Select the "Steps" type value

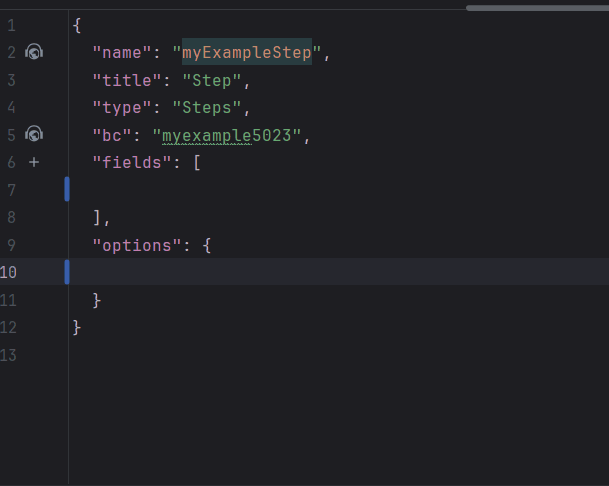coord(212,107)
